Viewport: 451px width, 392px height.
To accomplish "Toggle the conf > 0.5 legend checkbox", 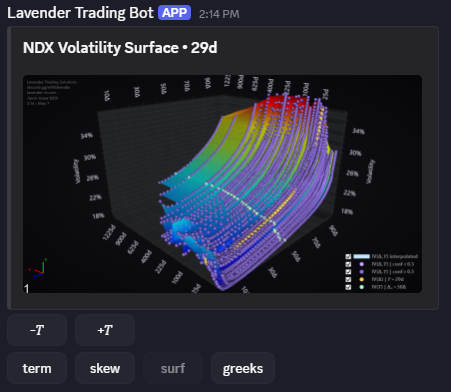I will pos(348,272).
